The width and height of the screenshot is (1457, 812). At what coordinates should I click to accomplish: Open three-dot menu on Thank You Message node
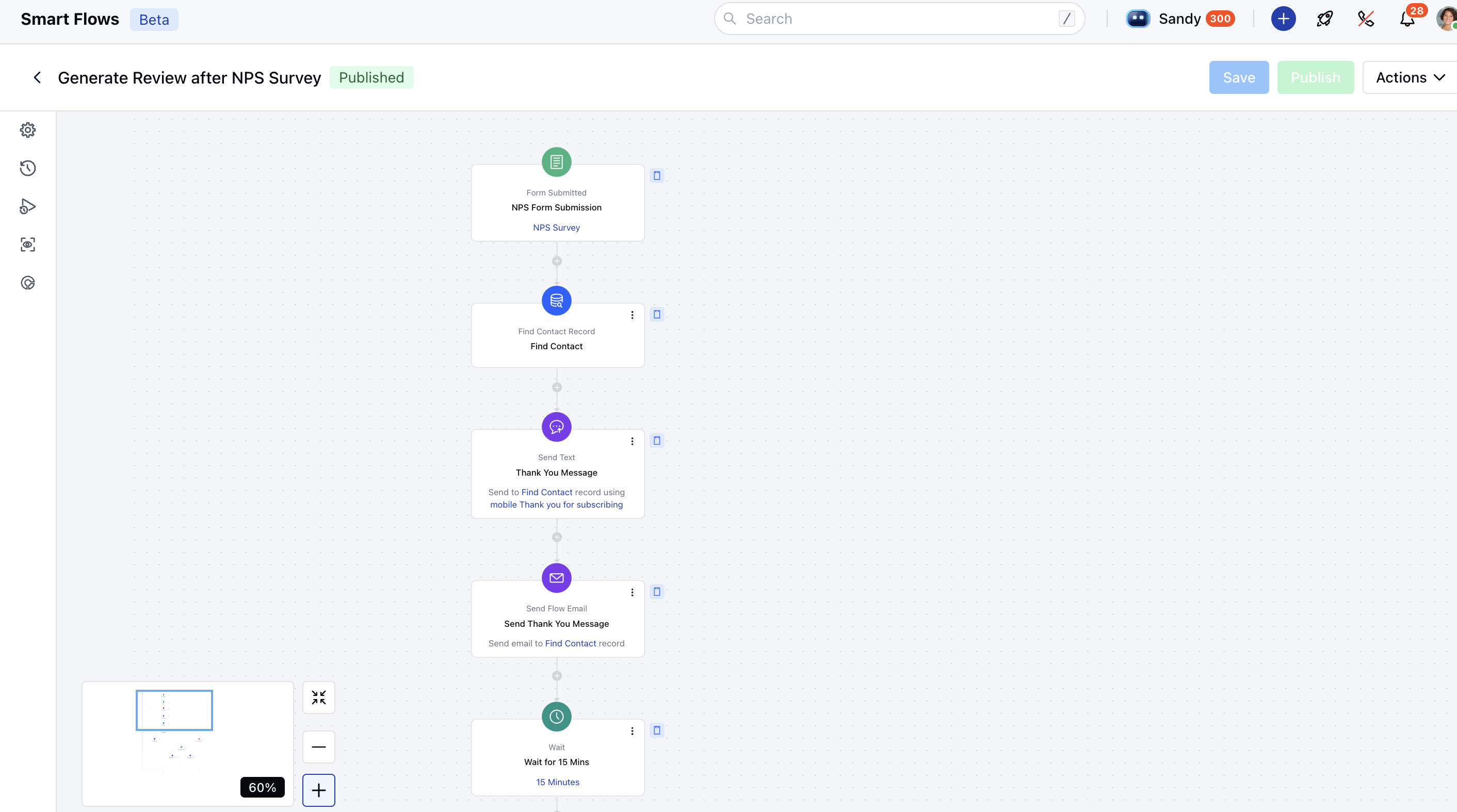point(633,441)
